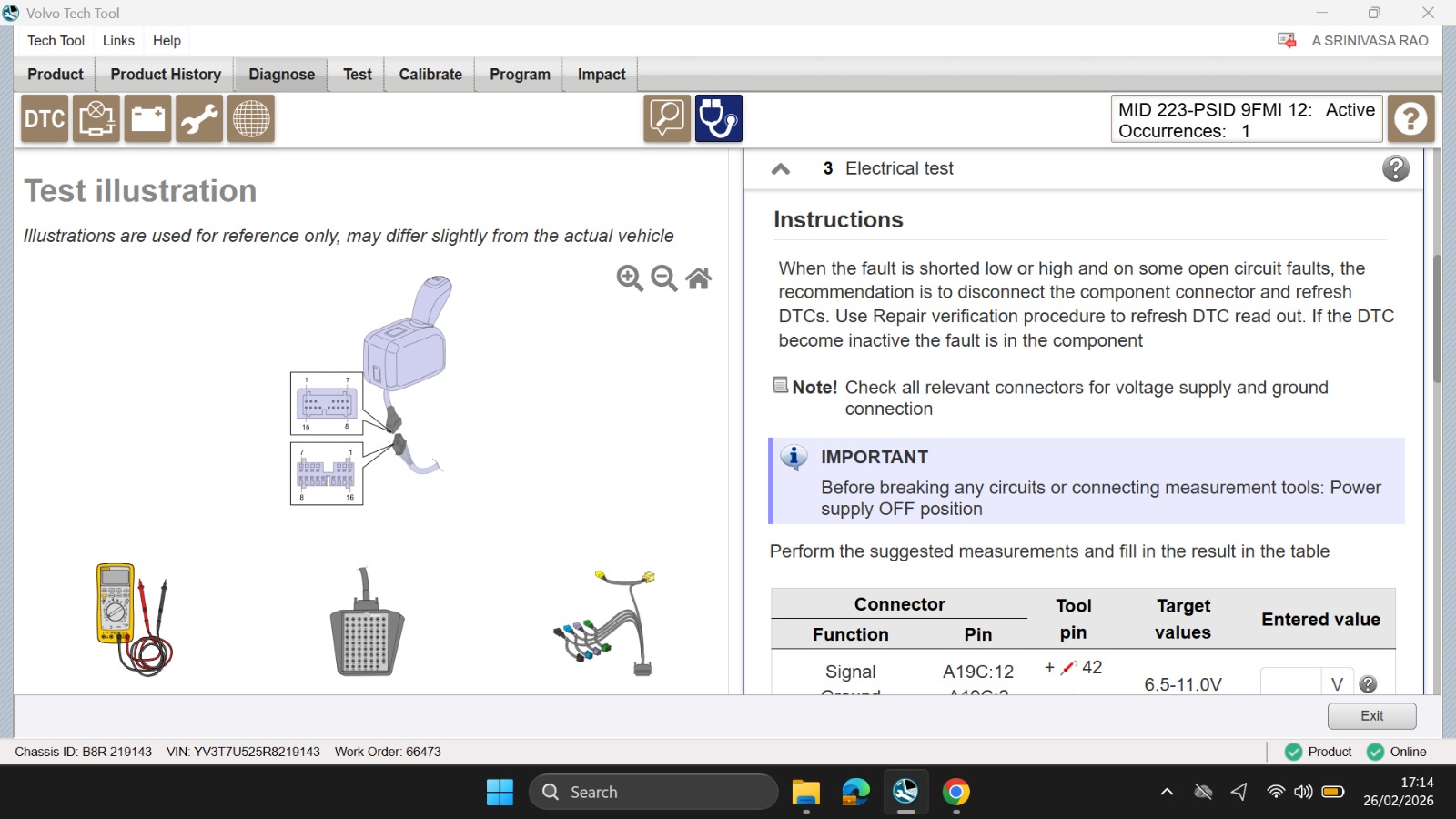Open help for Electrical test step
1456x819 pixels.
coord(1396,168)
